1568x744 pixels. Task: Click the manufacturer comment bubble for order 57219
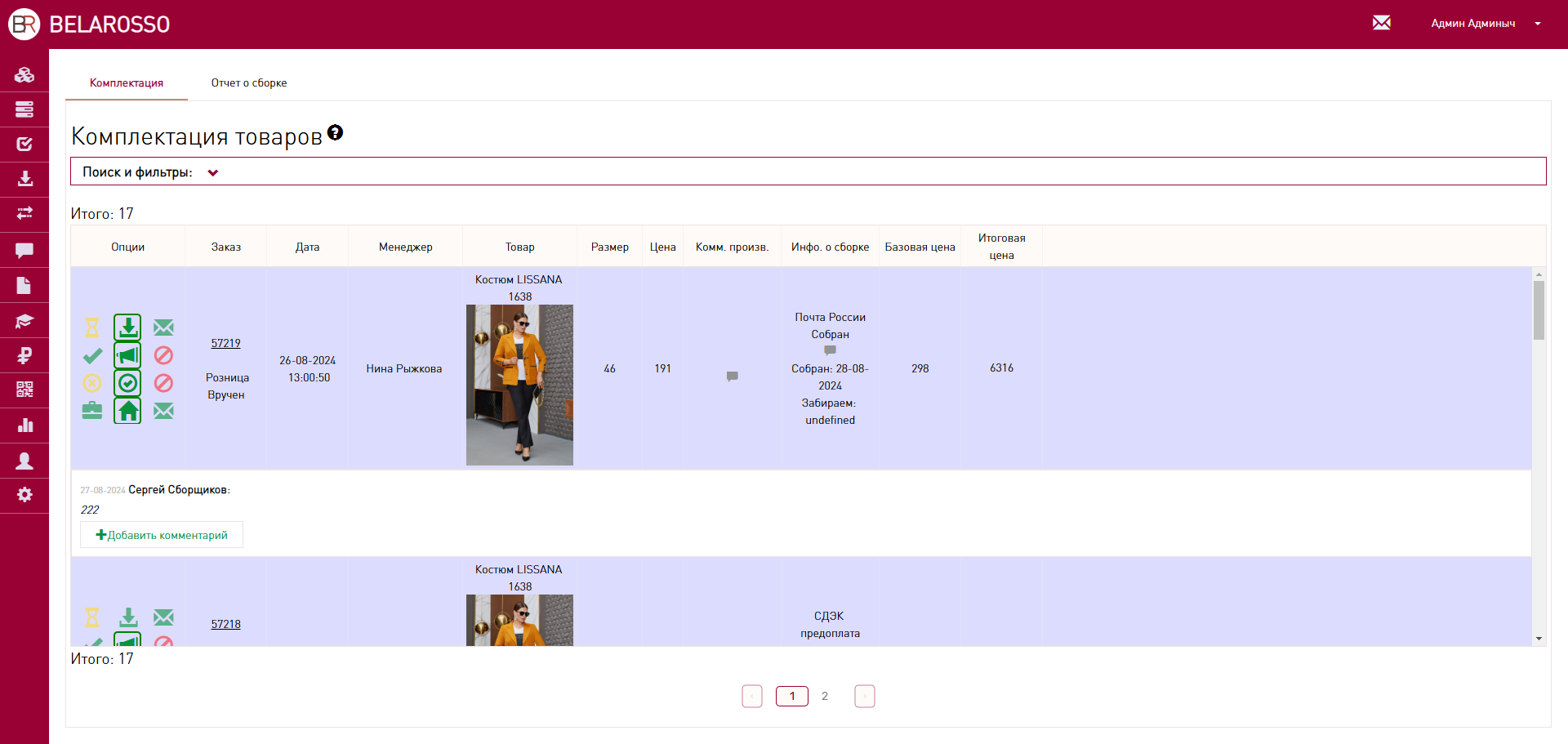click(733, 376)
